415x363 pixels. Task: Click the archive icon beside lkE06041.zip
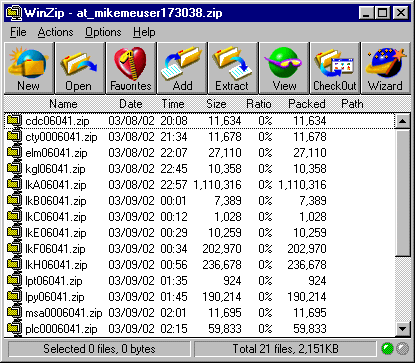14,232
